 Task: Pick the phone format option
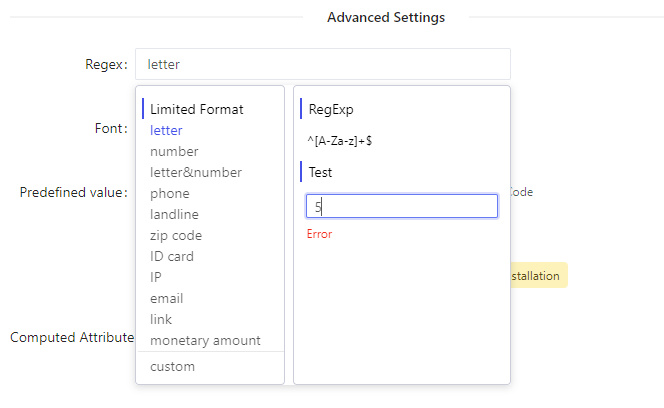(x=169, y=194)
